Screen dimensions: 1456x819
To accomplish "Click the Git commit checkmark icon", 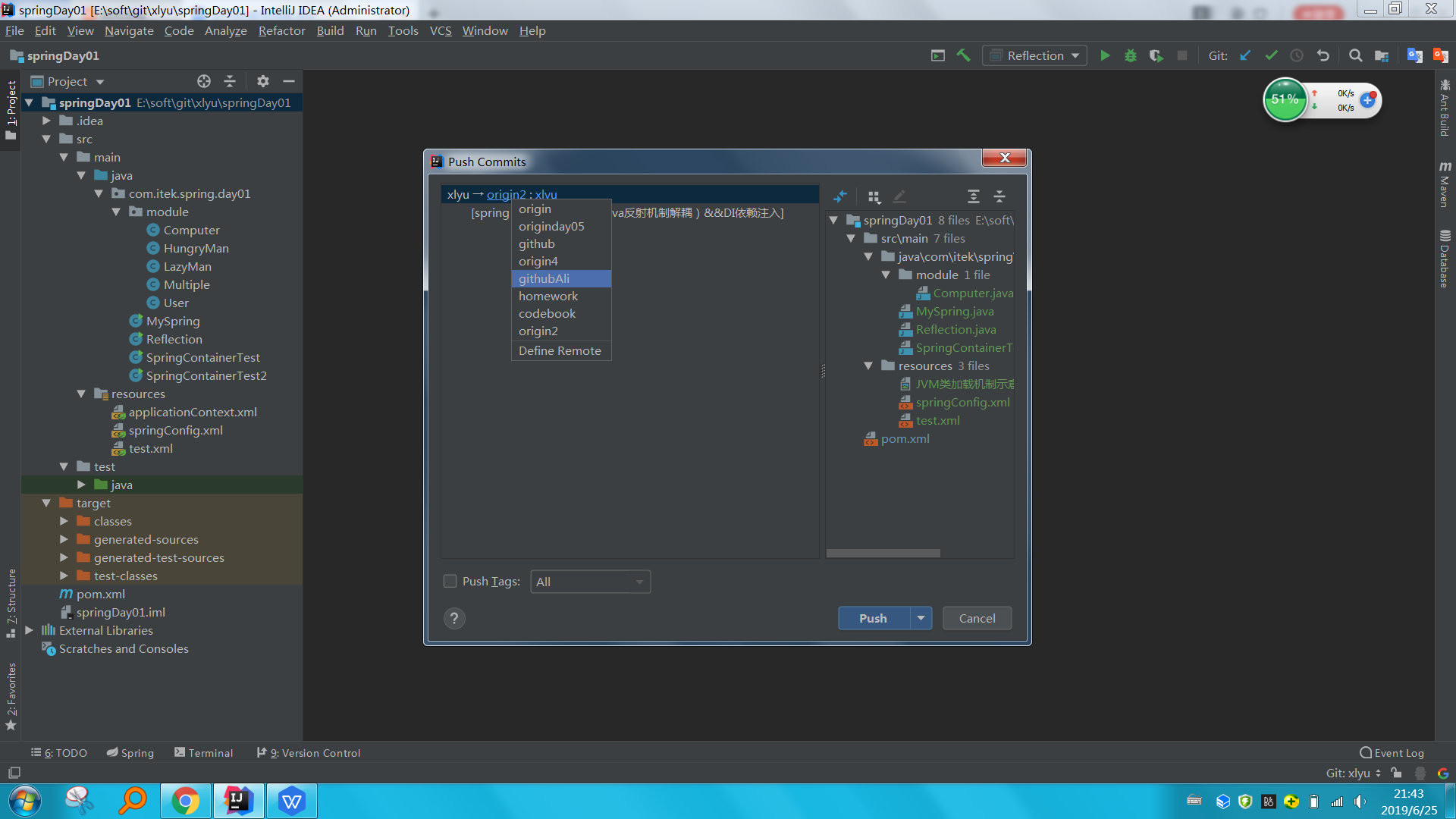I will click(1271, 55).
